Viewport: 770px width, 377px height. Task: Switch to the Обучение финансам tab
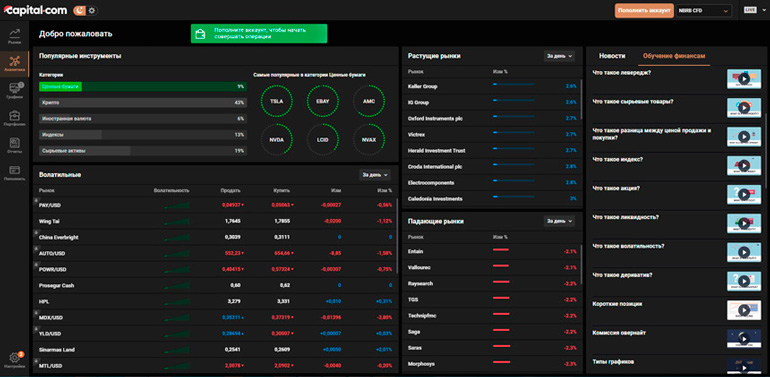coord(674,56)
